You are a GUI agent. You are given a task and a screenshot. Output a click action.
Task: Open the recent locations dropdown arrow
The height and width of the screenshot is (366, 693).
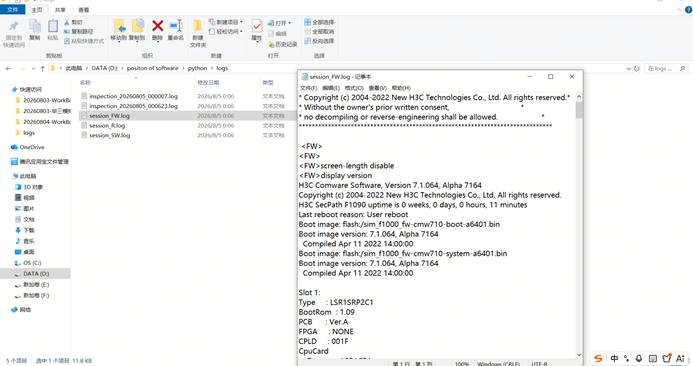[x=34, y=69]
